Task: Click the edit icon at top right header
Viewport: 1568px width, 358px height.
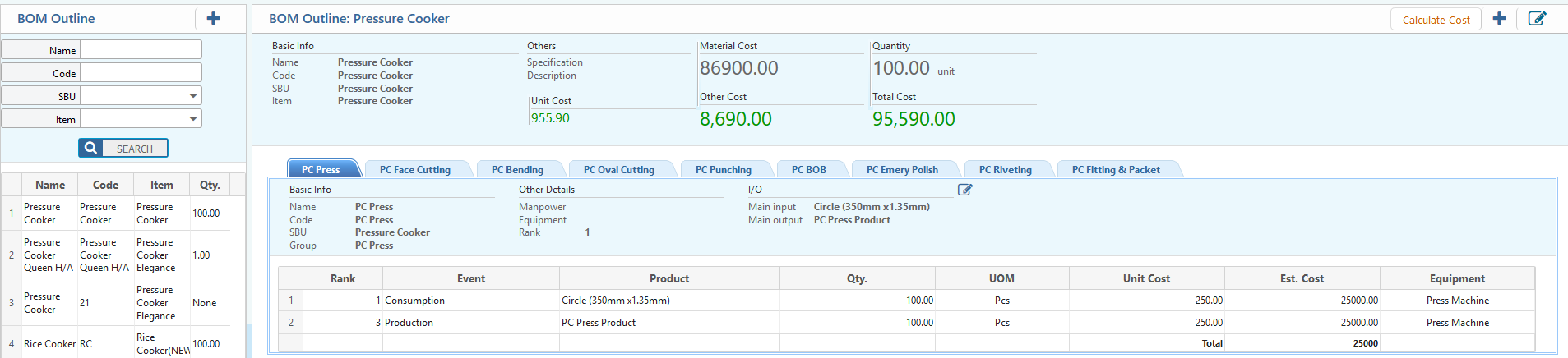Action: 1536,18
